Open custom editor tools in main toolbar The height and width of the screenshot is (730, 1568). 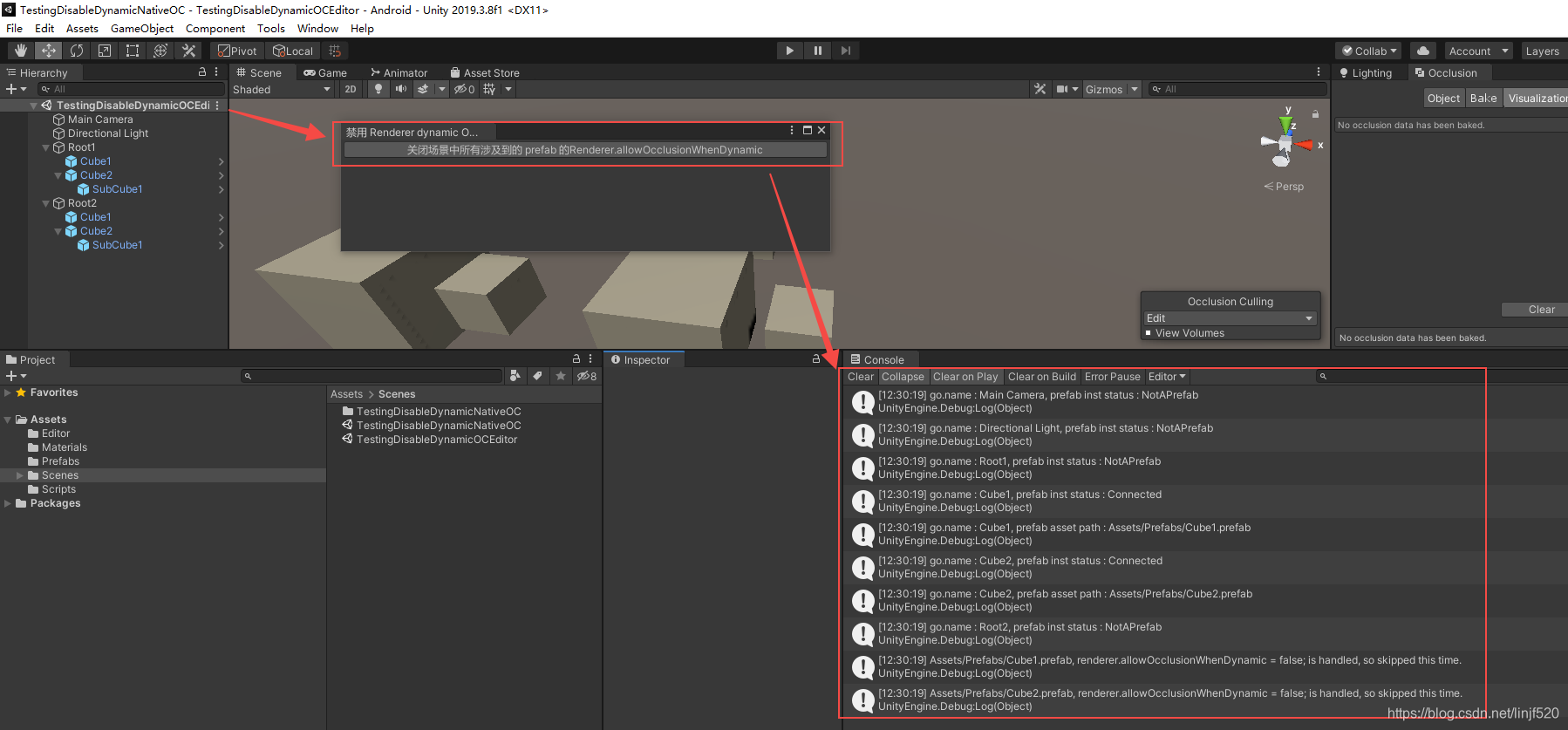[x=188, y=51]
